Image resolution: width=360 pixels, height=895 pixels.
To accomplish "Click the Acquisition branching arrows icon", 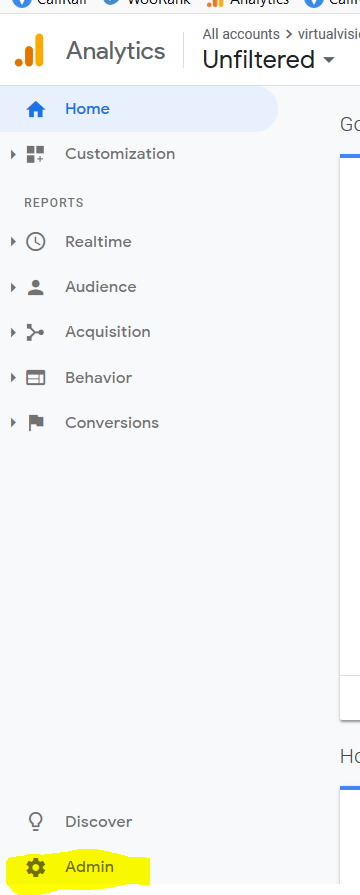I will (x=35, y=332).
